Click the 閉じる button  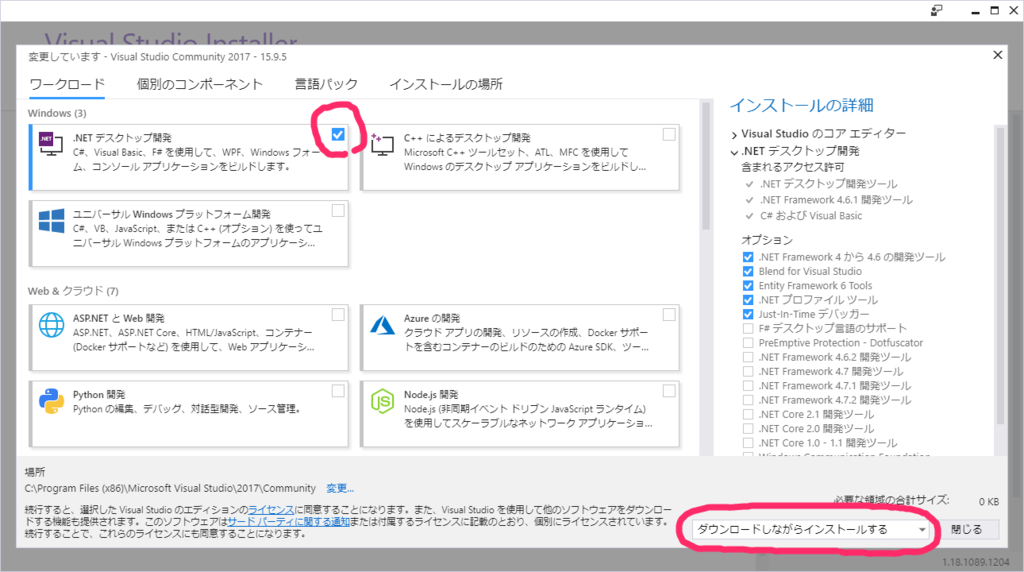click(x=967, y=530)
